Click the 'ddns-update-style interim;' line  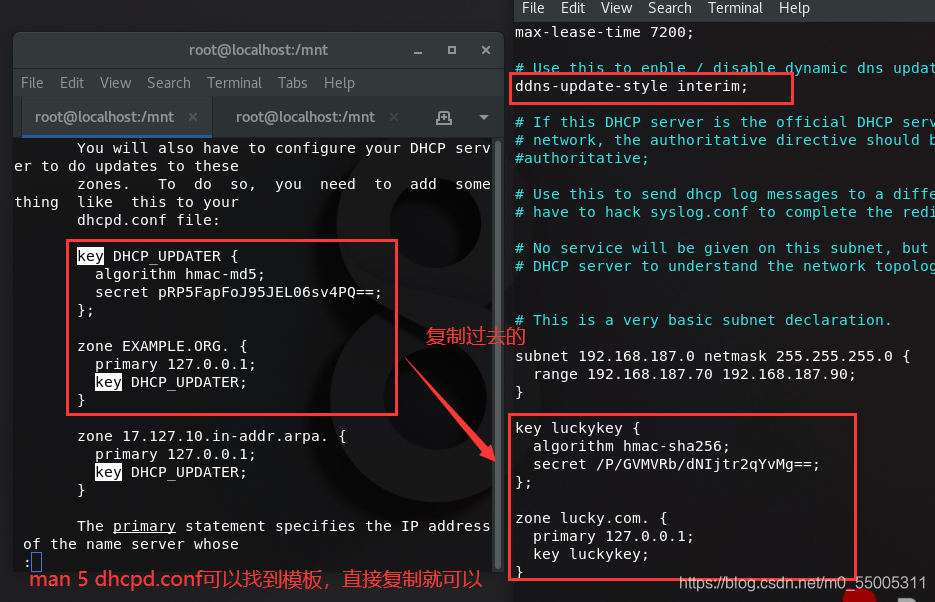(631, 86)
